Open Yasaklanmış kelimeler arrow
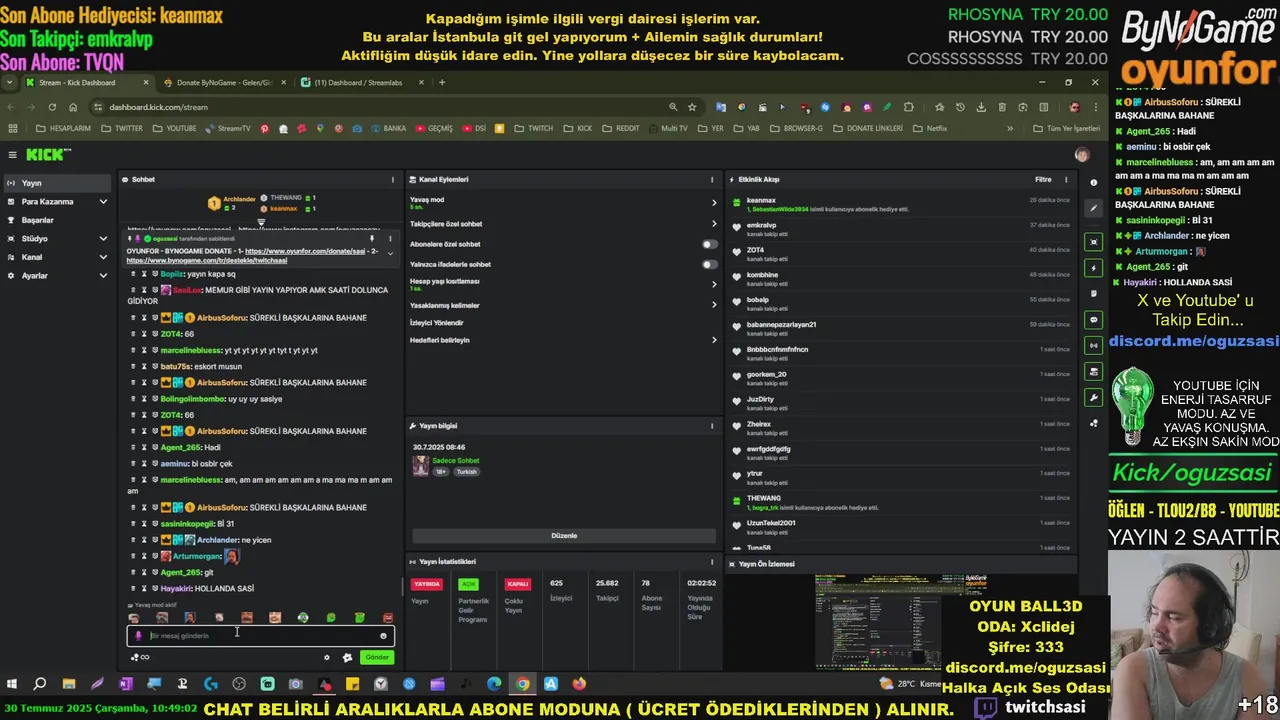The height and width of the screenshot is (720, 1280). [714, 305]
